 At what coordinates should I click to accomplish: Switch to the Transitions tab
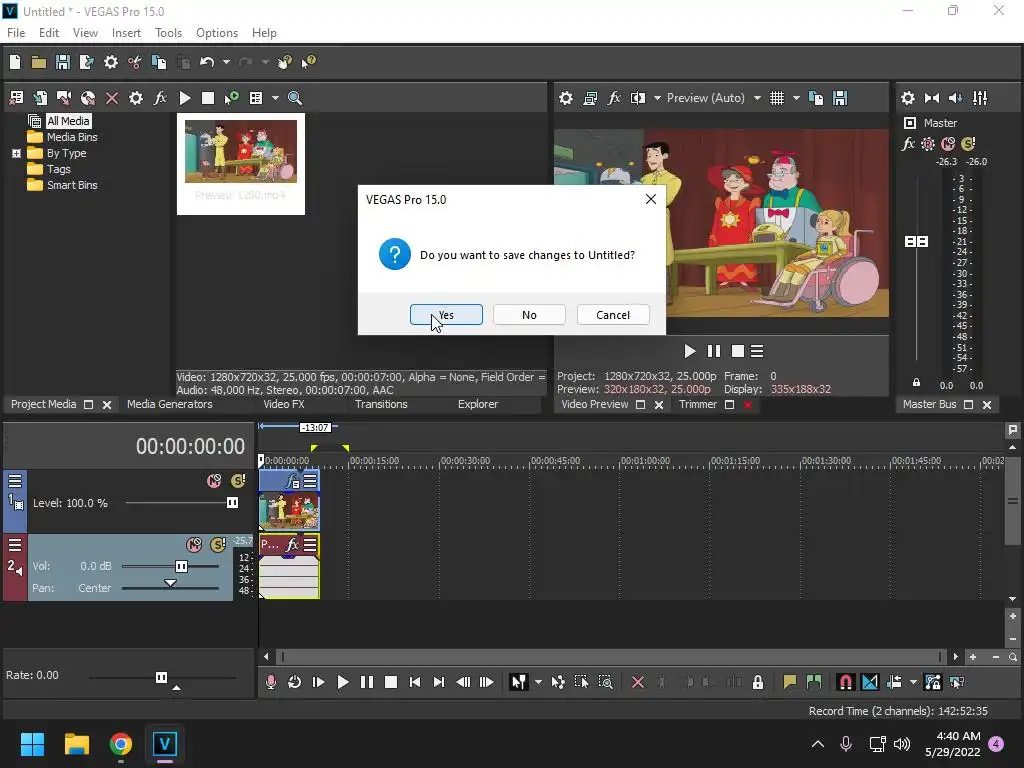point(381,404)
